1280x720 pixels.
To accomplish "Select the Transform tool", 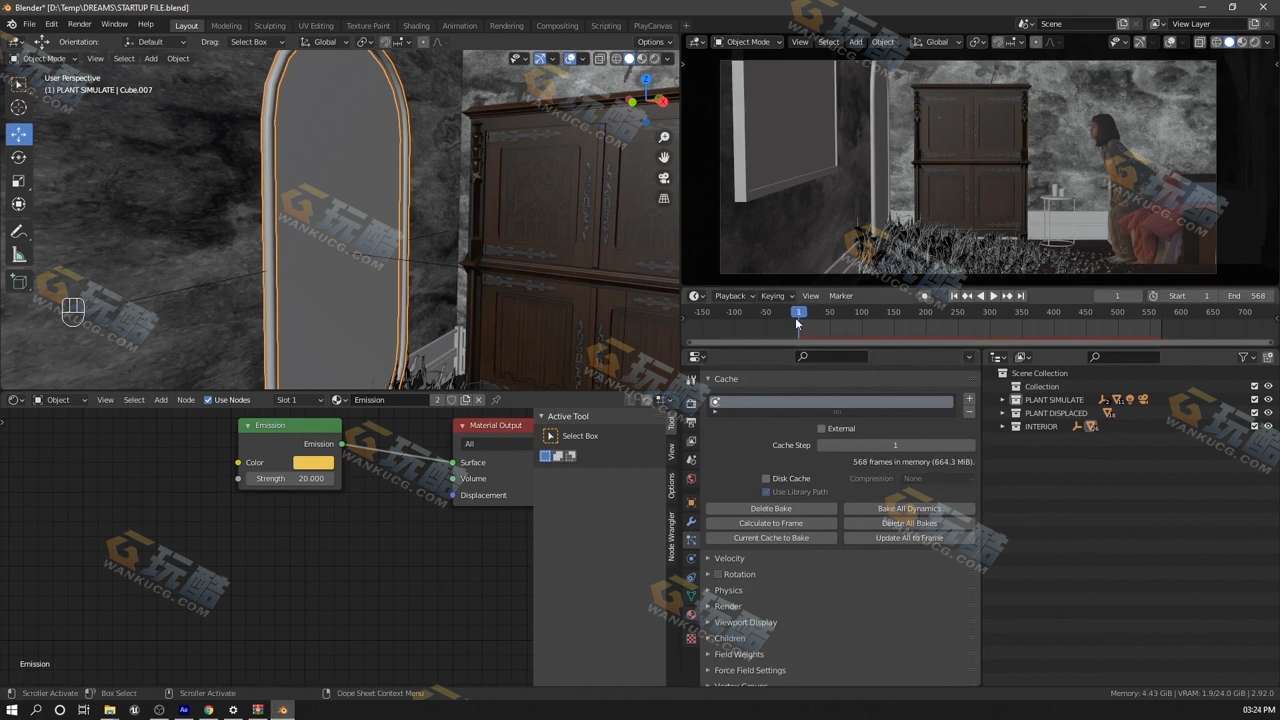I will tap(19, 204).
